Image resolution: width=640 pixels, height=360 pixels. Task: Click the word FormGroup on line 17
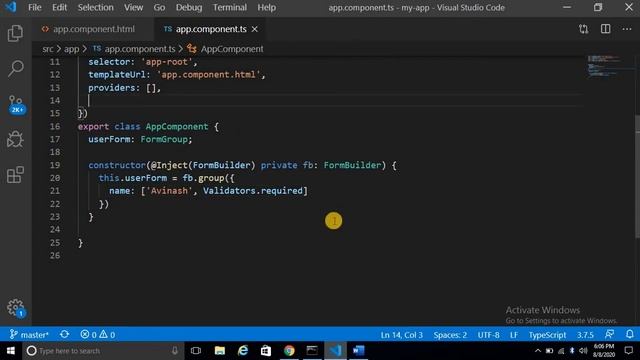(x=164, y=140)
